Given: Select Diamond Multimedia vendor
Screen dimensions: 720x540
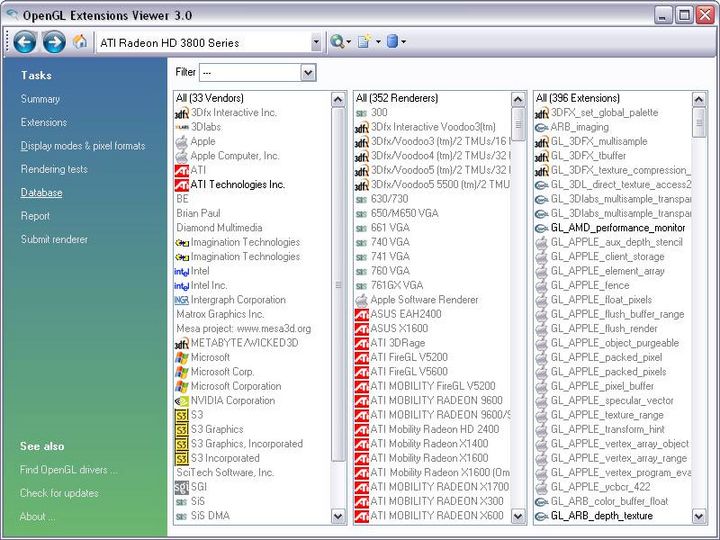Looking at the screenshot, I should [219, 228].
